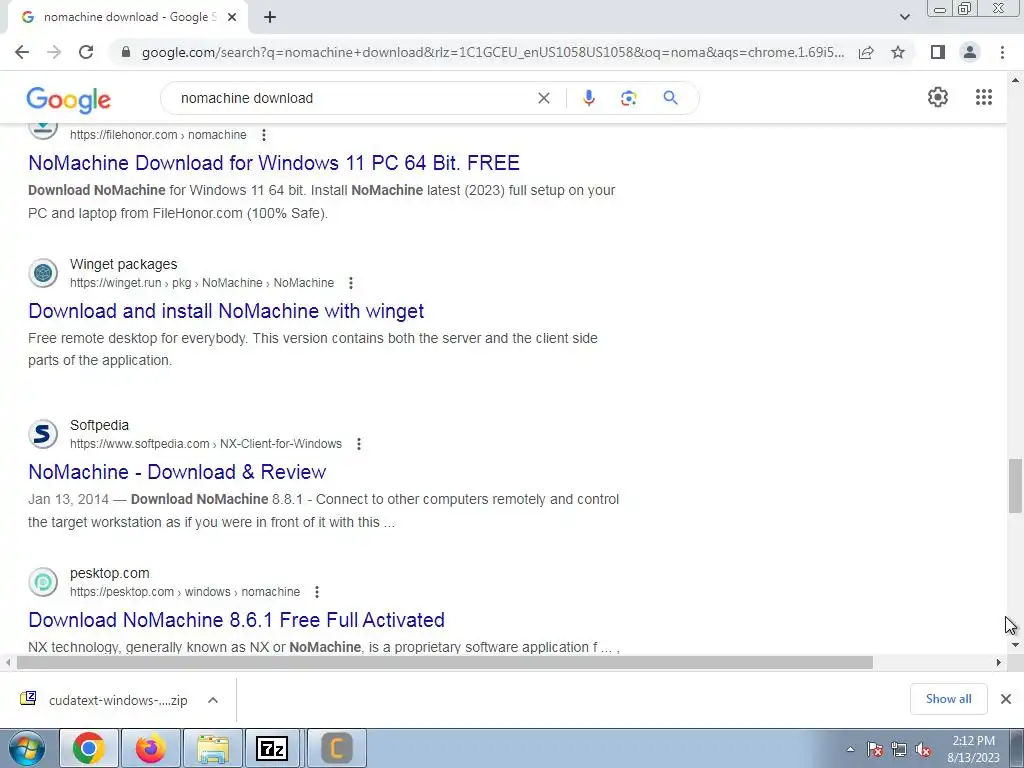Go back with the browser back arrow
Image resolution: width=1024 pixels, height=768 pixels.
pos(22,52)
